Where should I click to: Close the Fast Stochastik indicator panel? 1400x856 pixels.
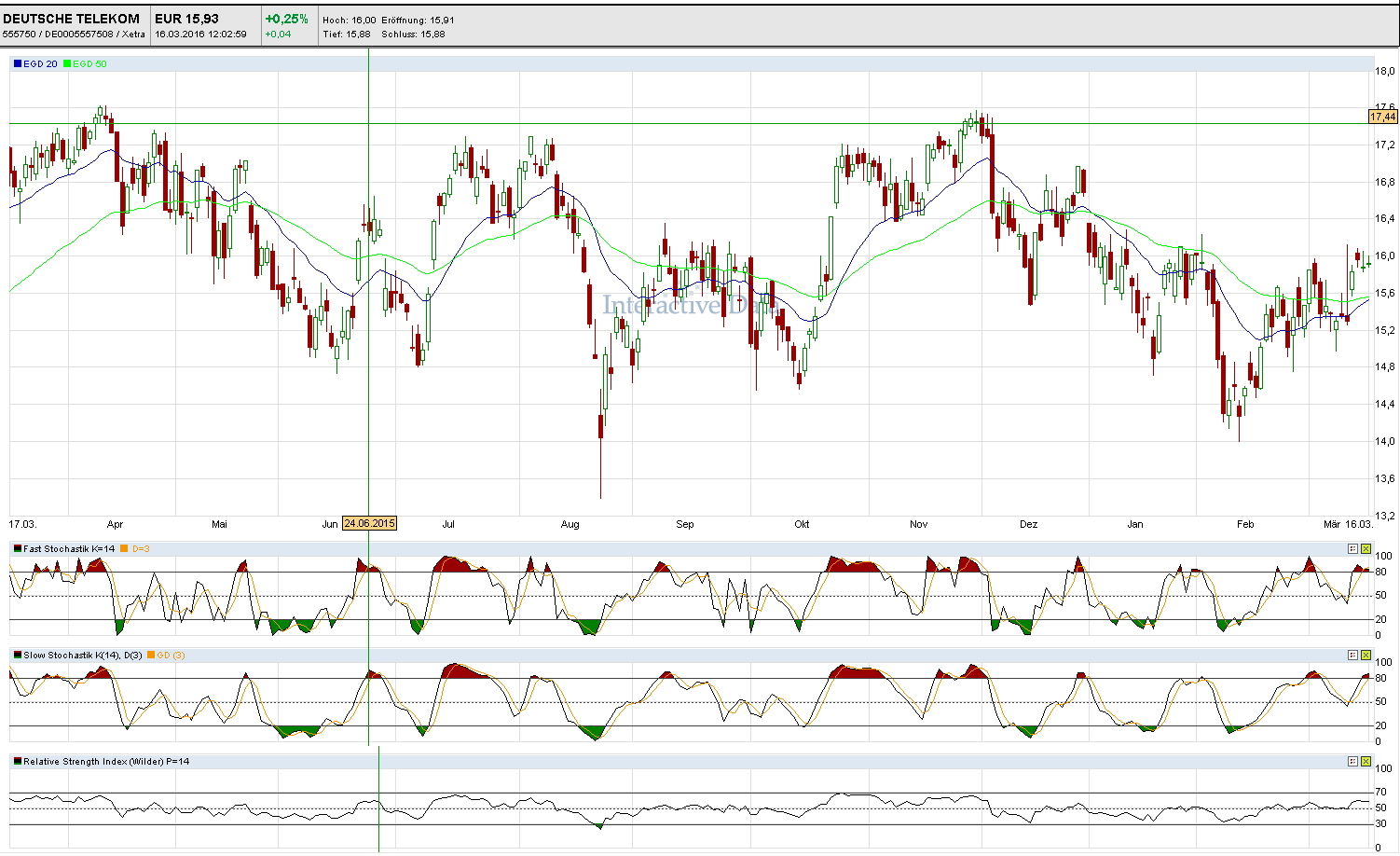[x=1366, y=549]
